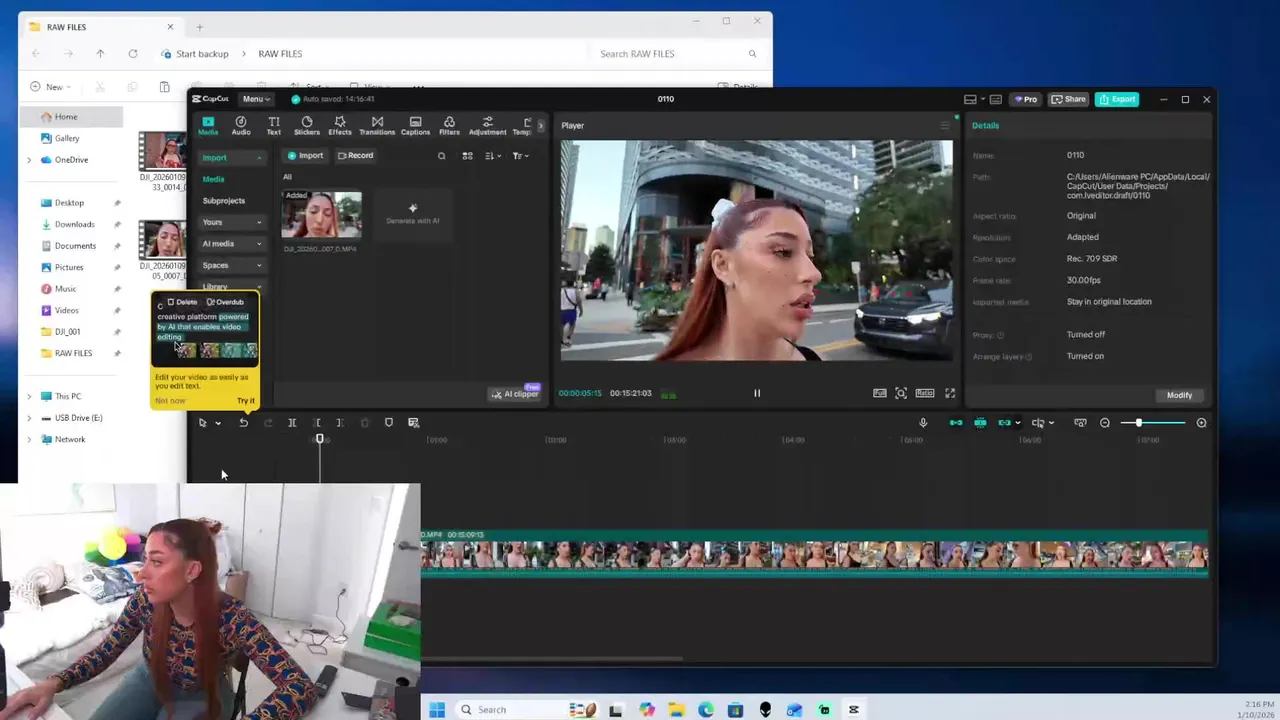Image resolution: width=1280 pixels, height=720 pixels.
Task: Toggle auto snapping on timeline
Action: [980, 423]
